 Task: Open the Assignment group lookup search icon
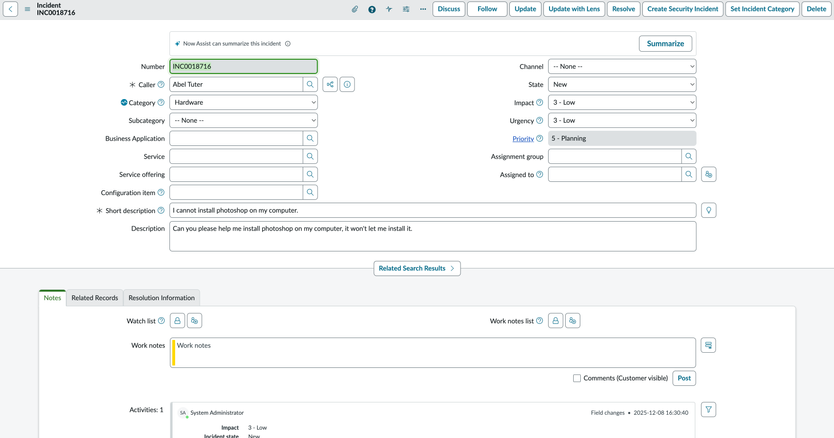pyautogui.click(x=688, y=157)
